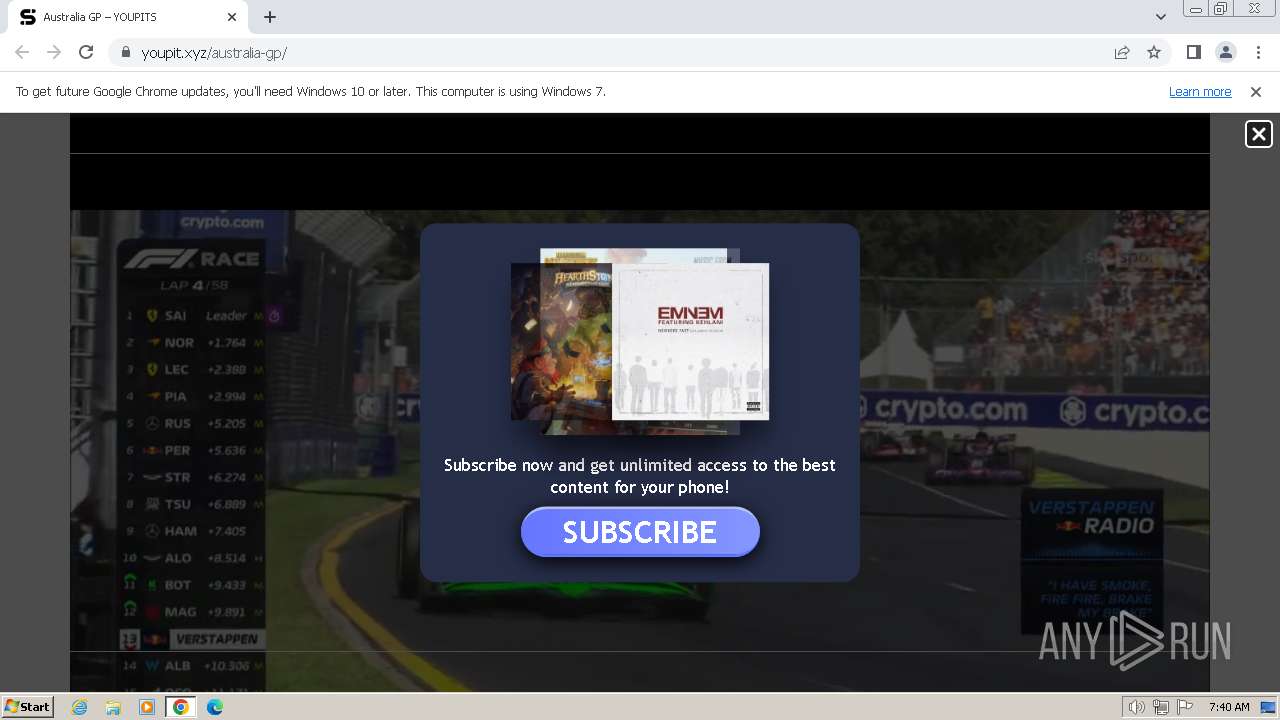Click the Eminem album cover thumbnail
The image size is (1280, 720).
click(x=690, y=341)
